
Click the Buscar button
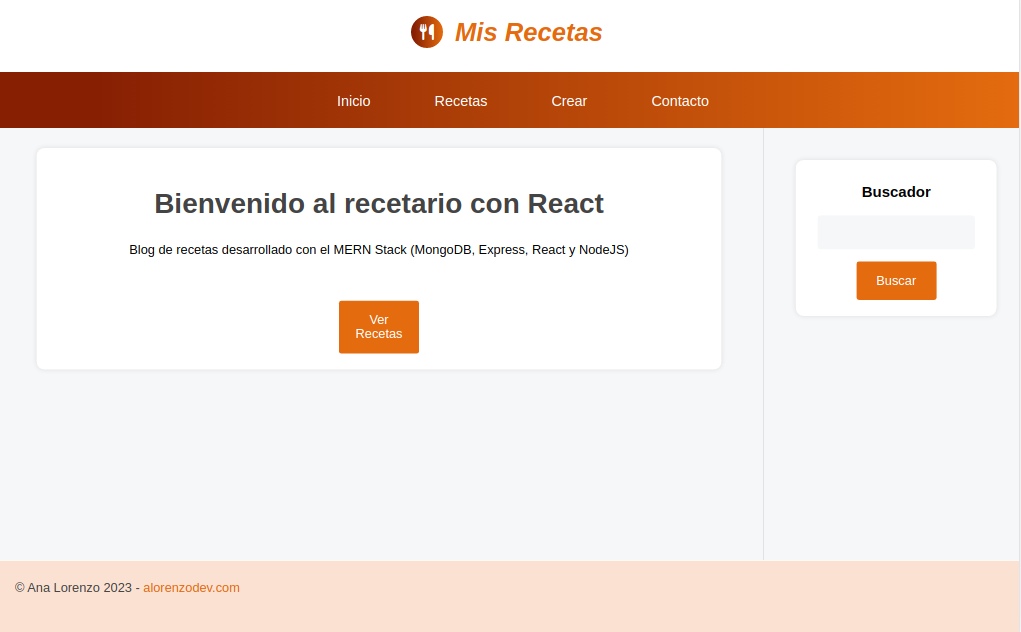click(895, 281)
